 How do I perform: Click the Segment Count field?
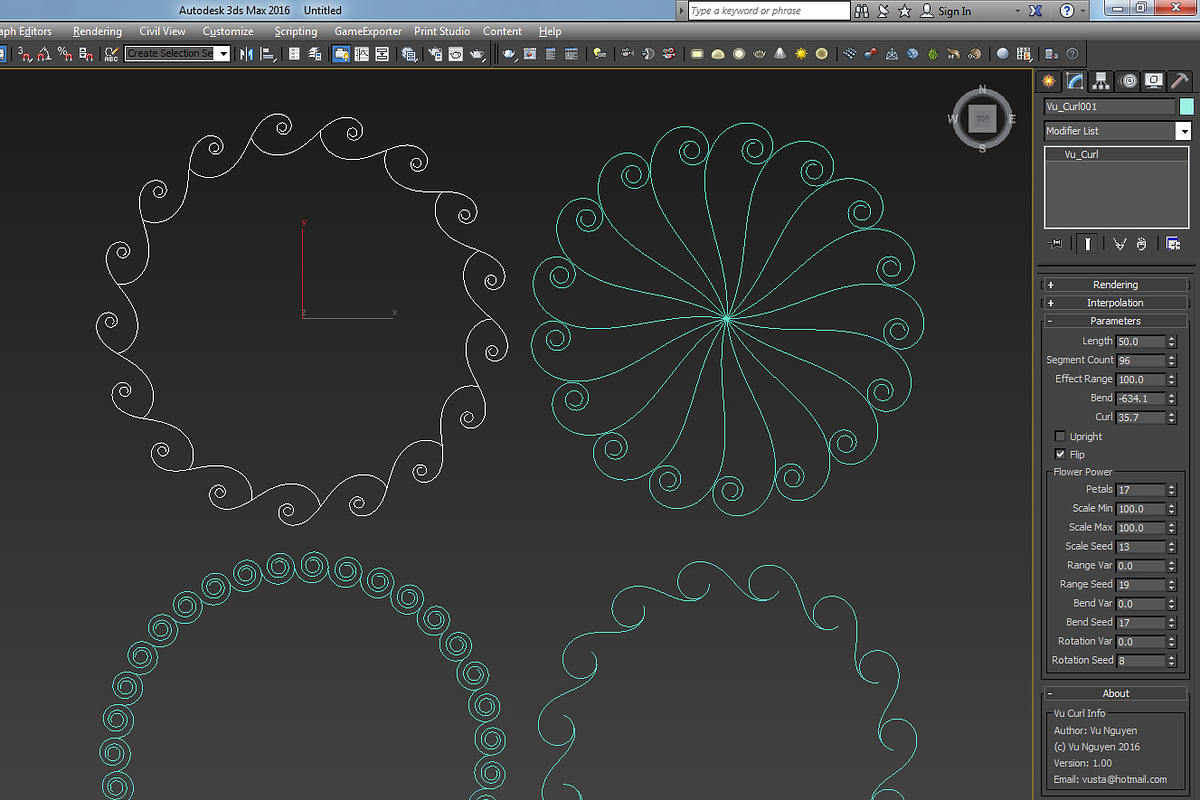[x=1140, y=360]
